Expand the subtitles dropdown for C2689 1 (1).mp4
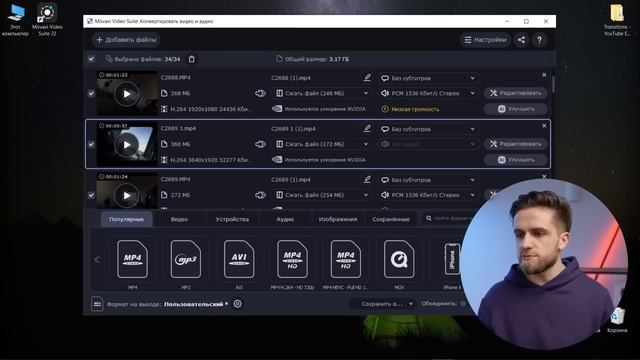The height and width of the screenshot is (360, 640). pos(428,129)
